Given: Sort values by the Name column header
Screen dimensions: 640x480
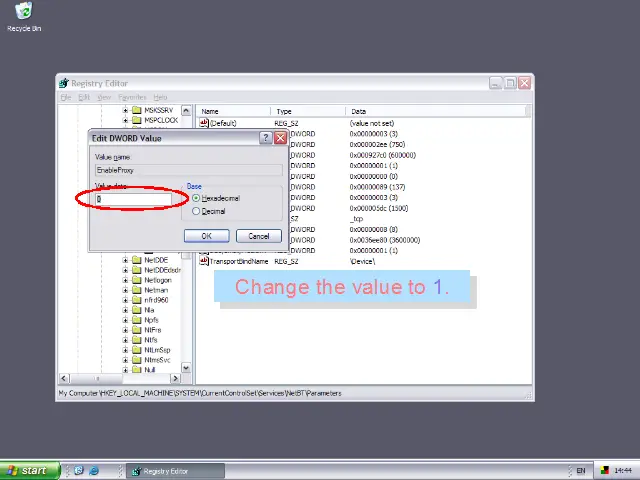Looking at the screenshot, I should tap(234, 111).
